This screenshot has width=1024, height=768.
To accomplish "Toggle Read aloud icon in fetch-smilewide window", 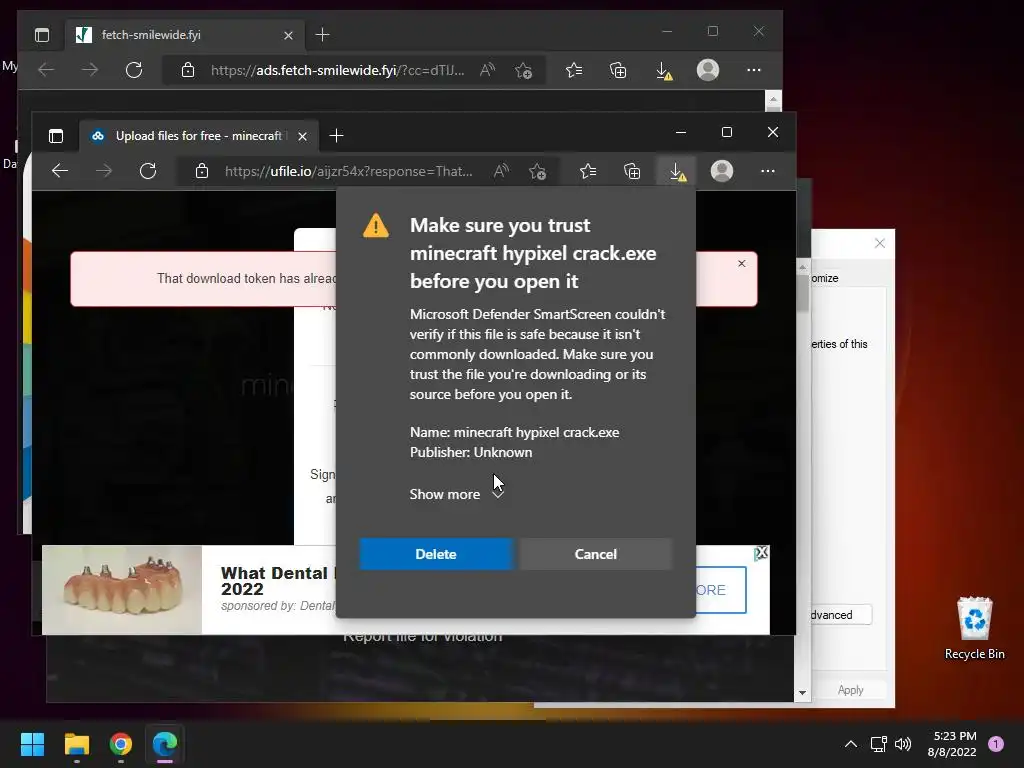I will pyautogui.click(x=487, y=70).
